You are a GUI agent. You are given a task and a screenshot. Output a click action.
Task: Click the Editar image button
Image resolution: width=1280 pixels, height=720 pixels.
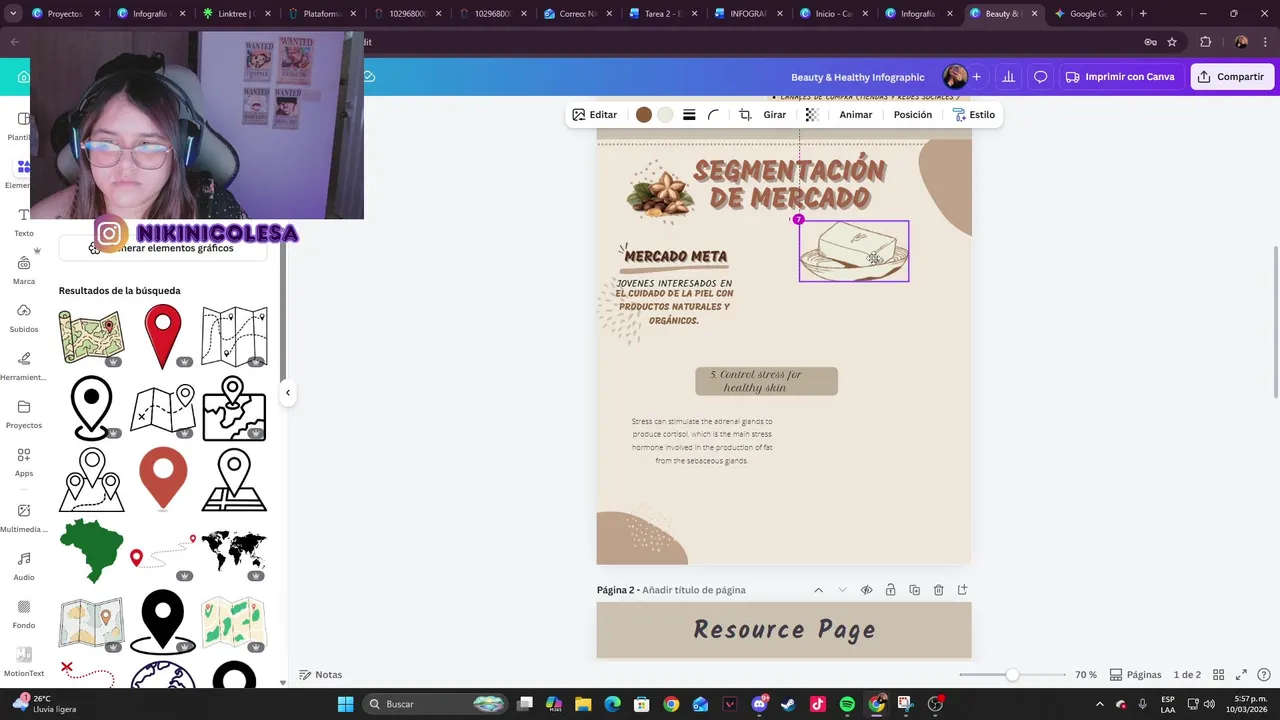[x=594, y=115]
